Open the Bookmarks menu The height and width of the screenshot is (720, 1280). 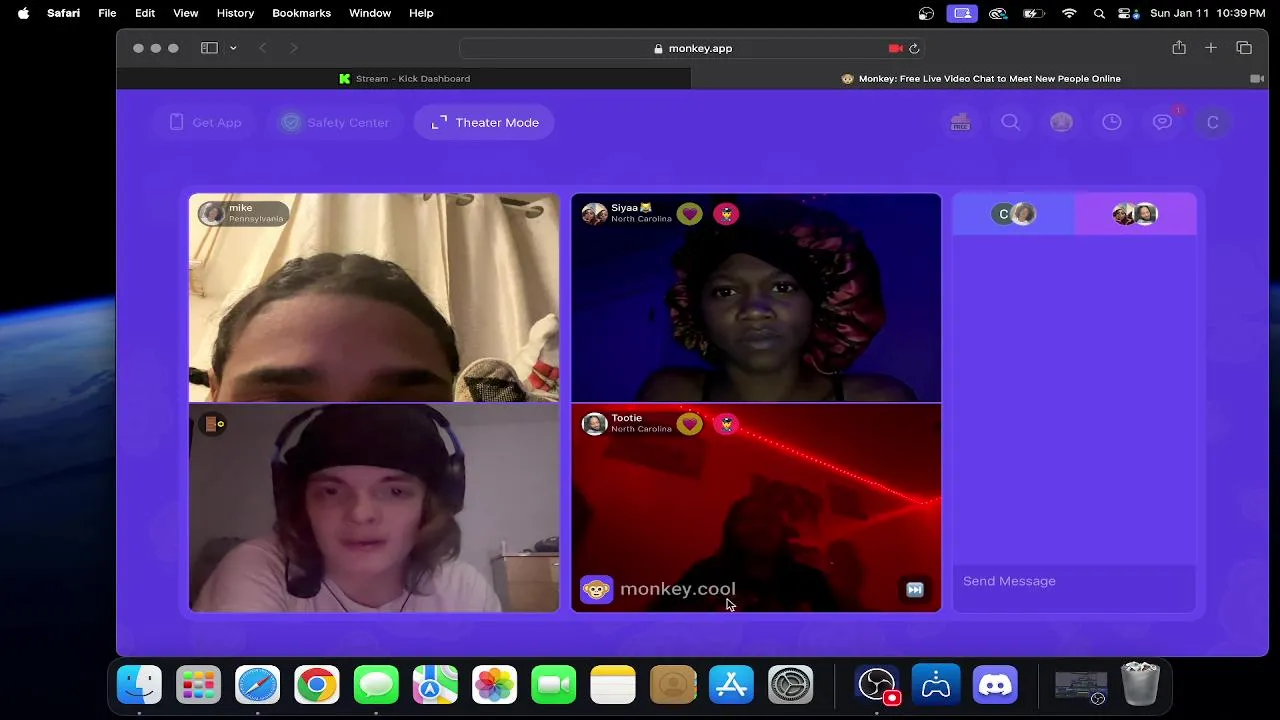coord(301,13)
